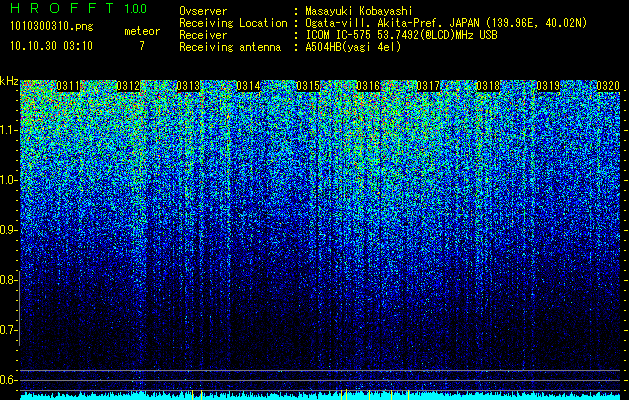Click the 1.1 kHz axis tick label
Screen dimensions: 629x400
[7, 130]
